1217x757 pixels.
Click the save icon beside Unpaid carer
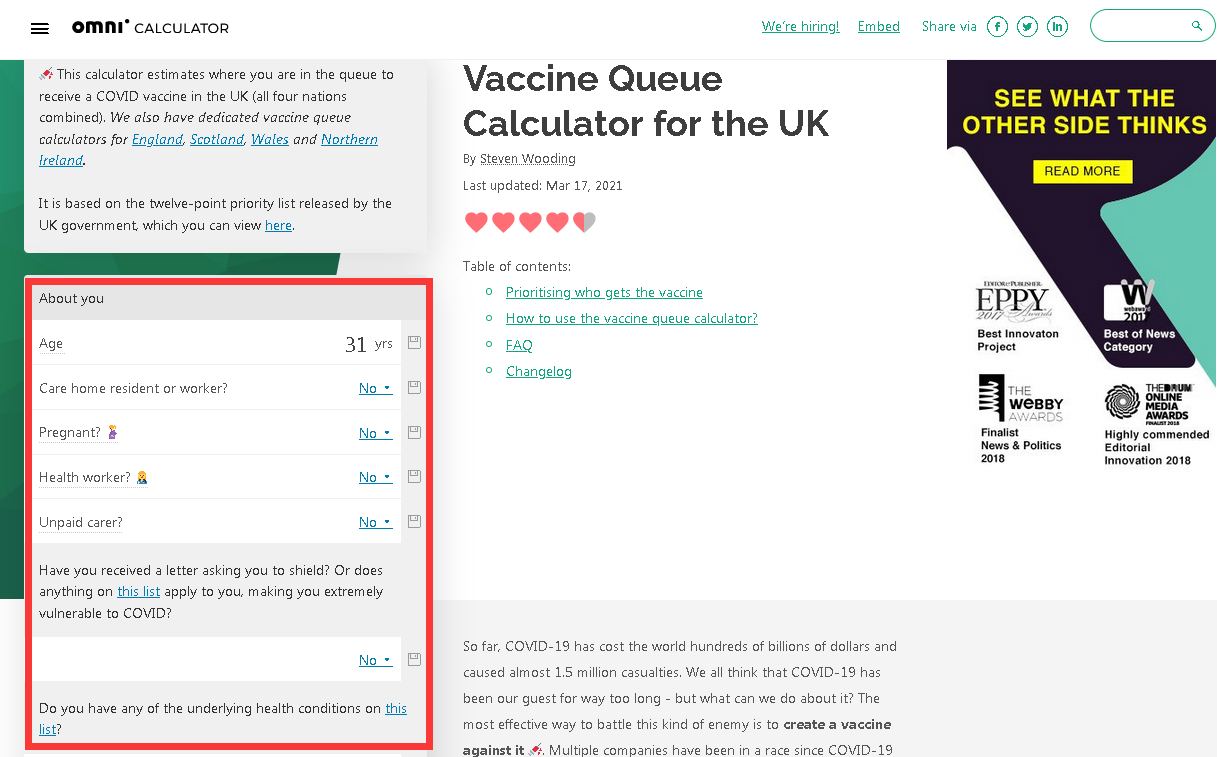(x=414, y=521)
